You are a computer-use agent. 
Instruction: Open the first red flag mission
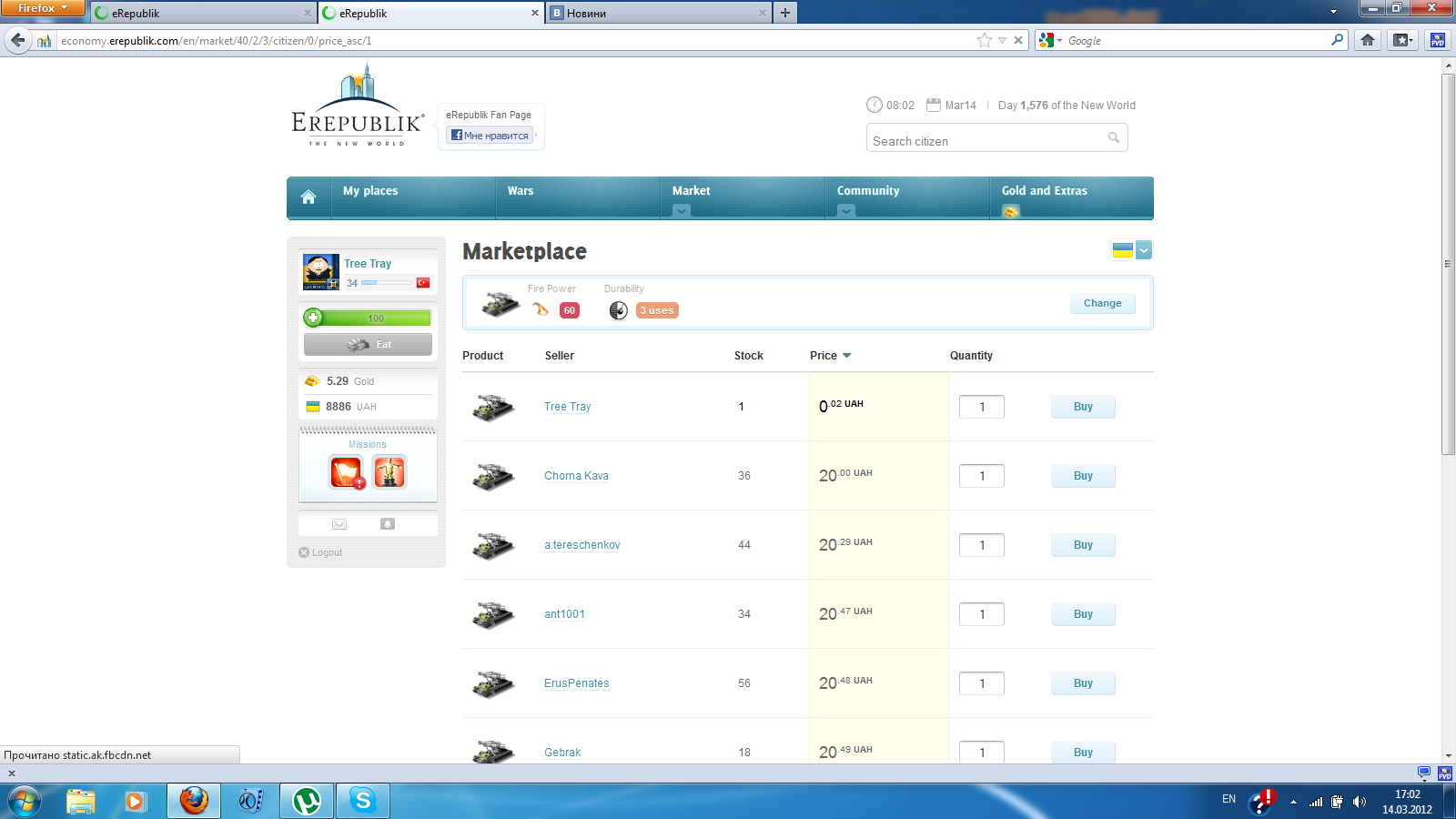point(346,472)
